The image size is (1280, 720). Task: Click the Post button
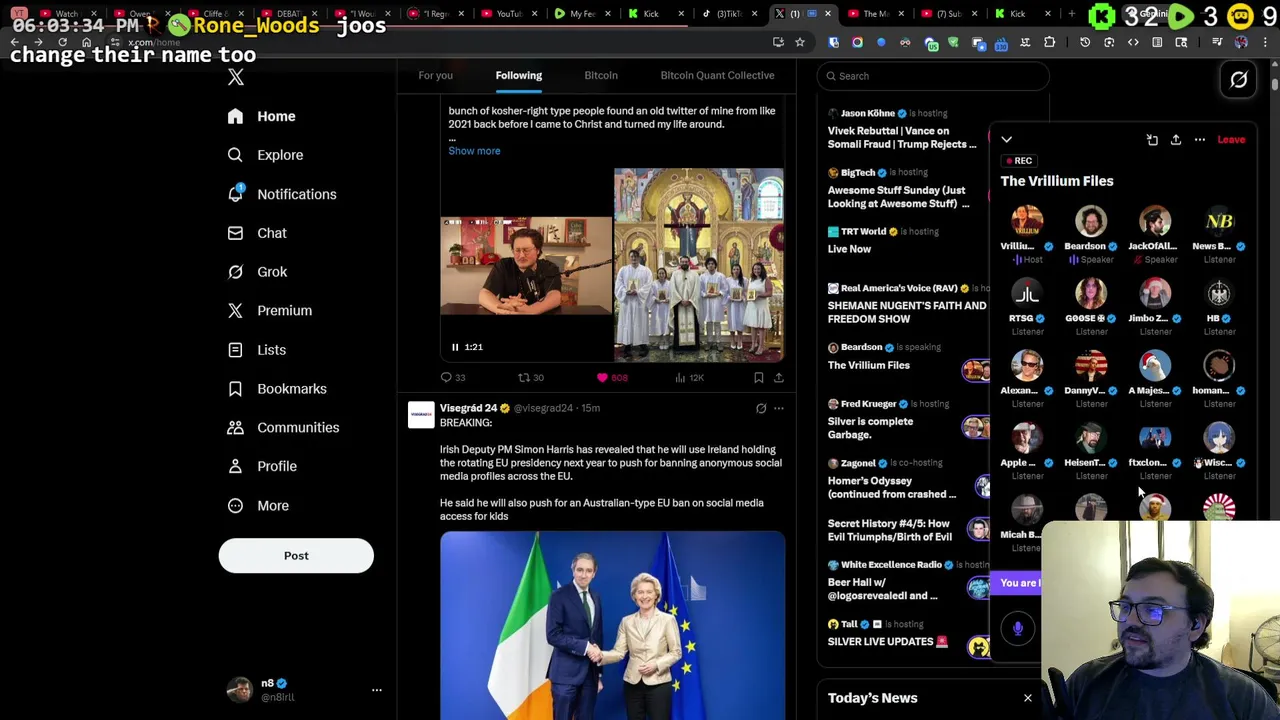click(x=296, y=555)
